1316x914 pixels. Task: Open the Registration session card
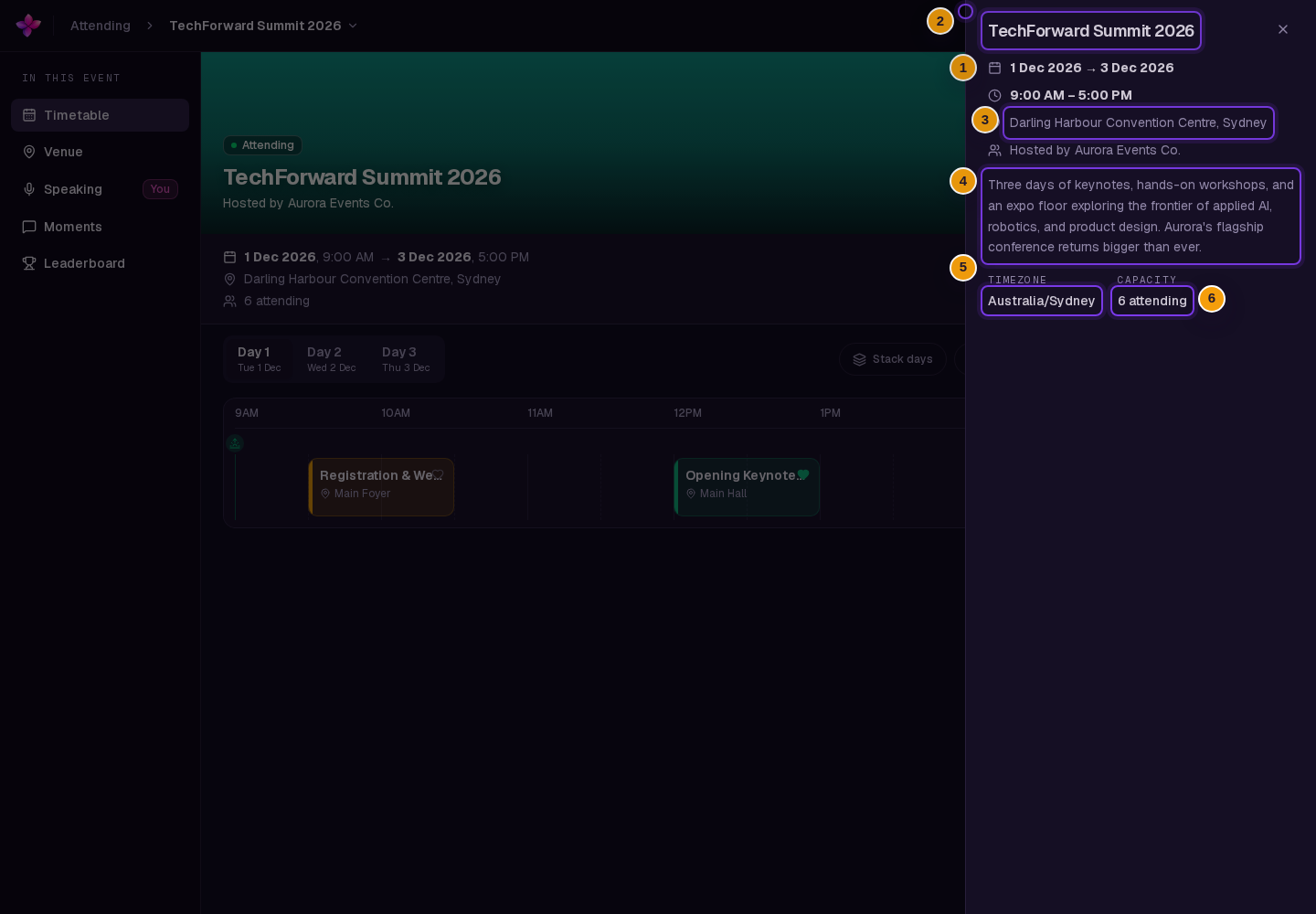click(381, 487)
